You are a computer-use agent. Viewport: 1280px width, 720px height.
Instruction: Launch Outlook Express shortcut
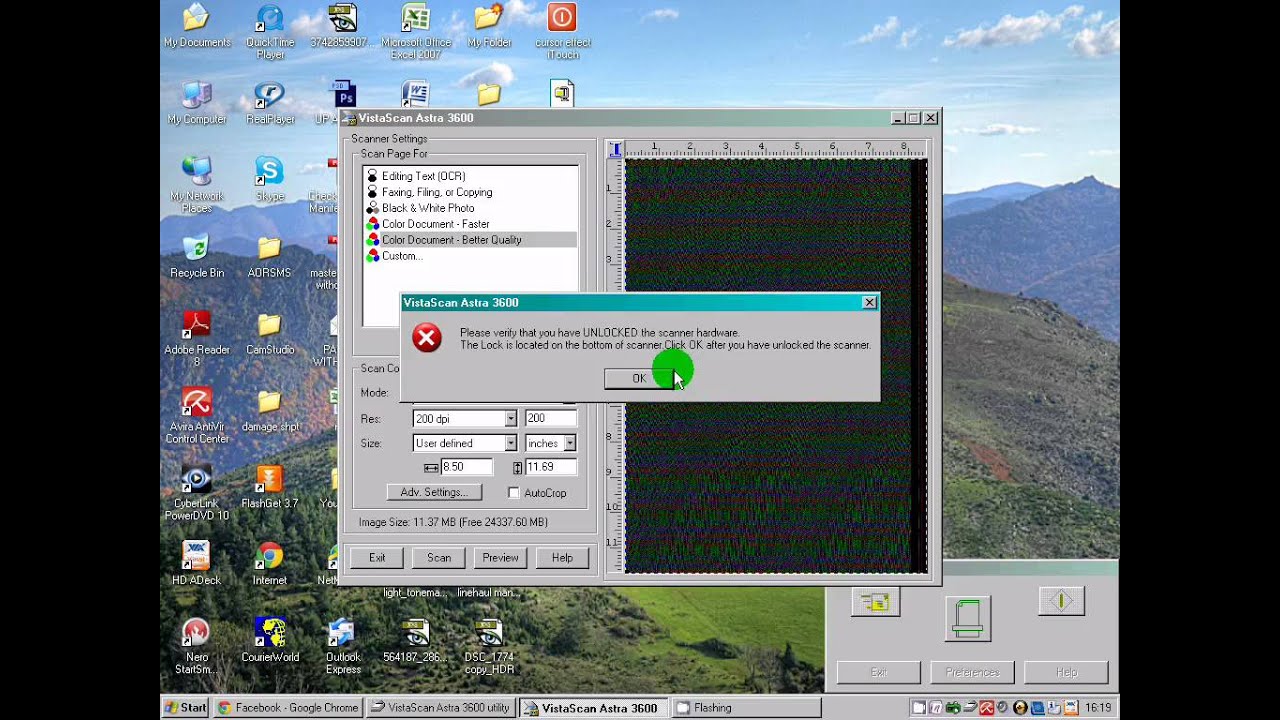343,646
